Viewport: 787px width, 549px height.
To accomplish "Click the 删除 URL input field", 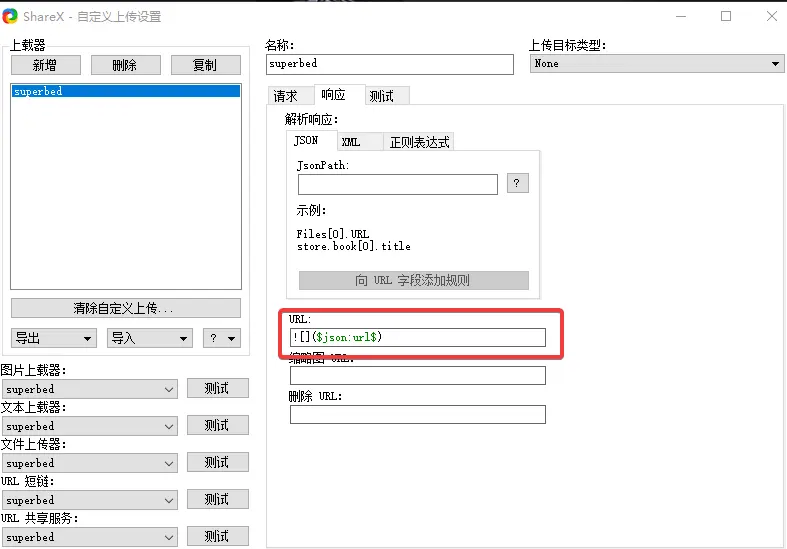I will tap(418, 415).
